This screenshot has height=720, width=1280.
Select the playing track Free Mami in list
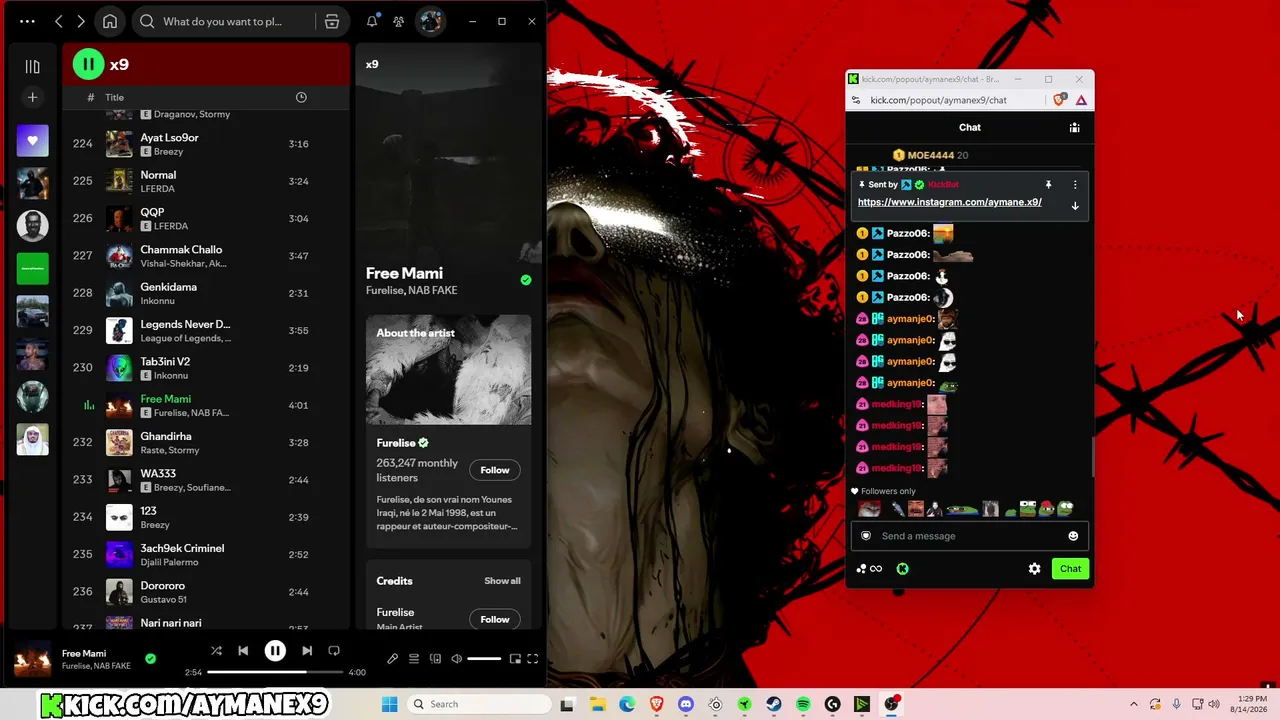(205, 405)
